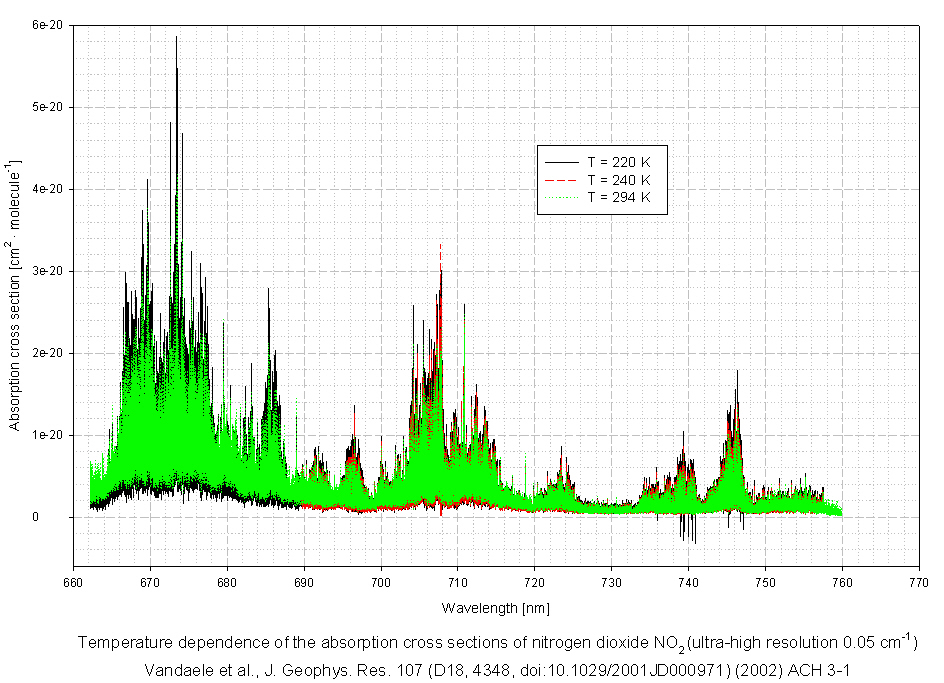
Task: Click the tallest black peak's tip
Action: pyautogui.click(x=177, y=38)
